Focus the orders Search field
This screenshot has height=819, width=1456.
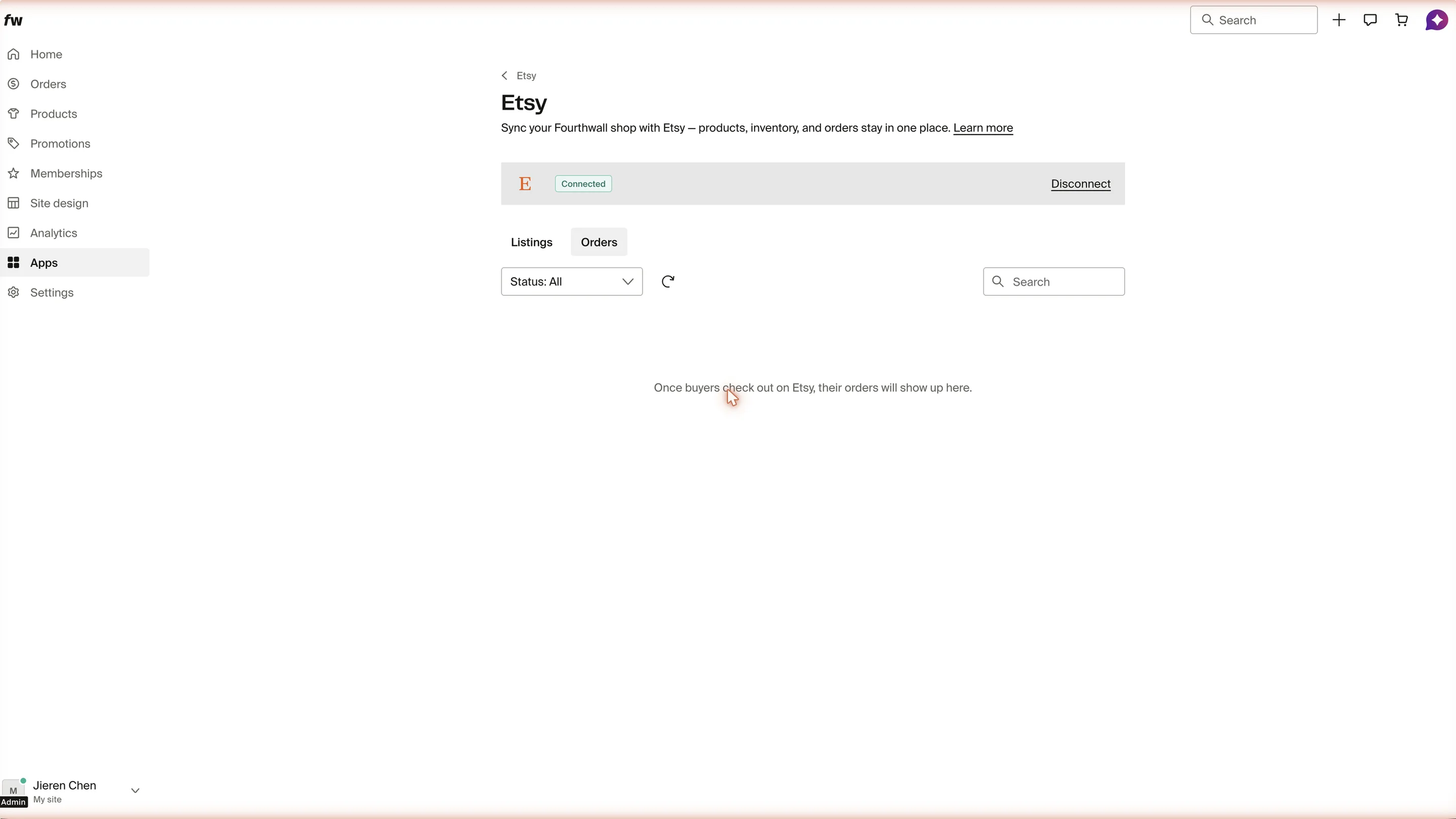[x=1054, y=282]
